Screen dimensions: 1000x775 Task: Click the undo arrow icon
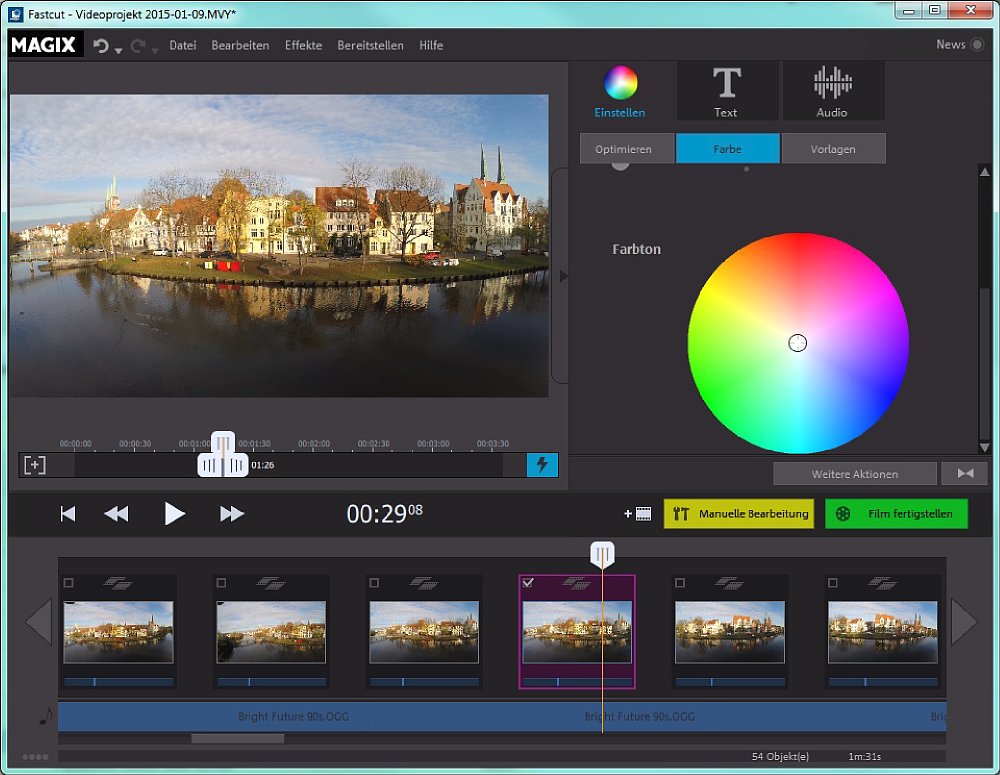tap(101, 46)
